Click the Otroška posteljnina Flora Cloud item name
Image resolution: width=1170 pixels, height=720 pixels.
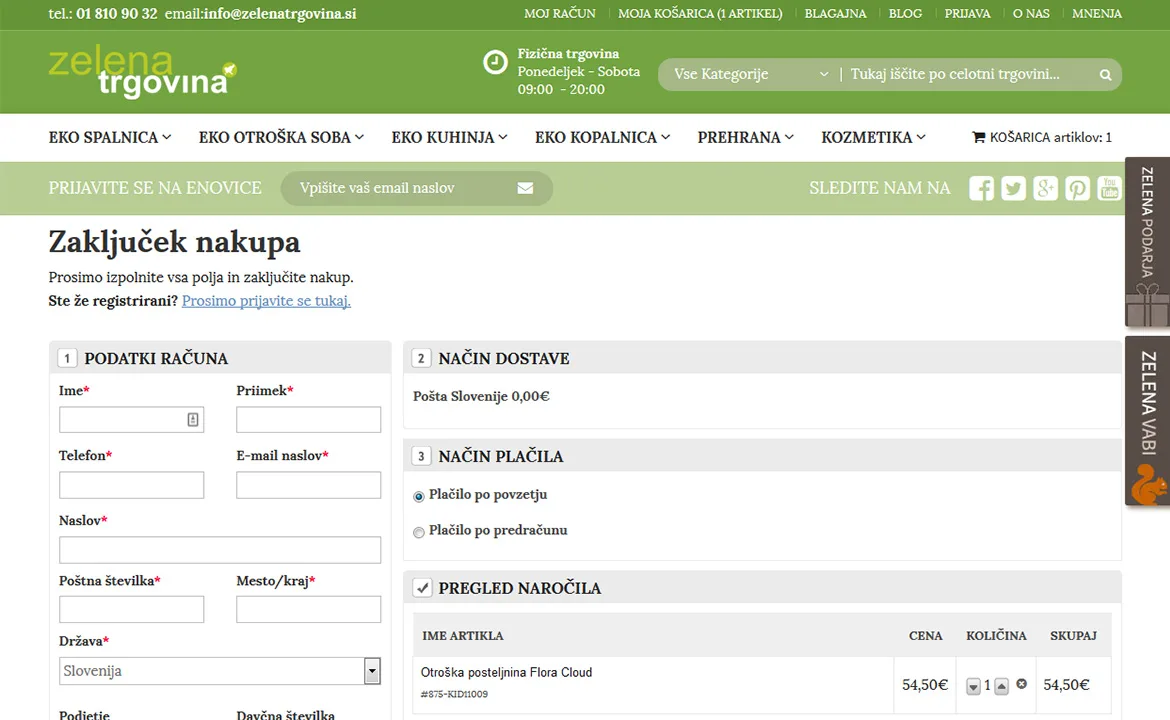(506, 672)
